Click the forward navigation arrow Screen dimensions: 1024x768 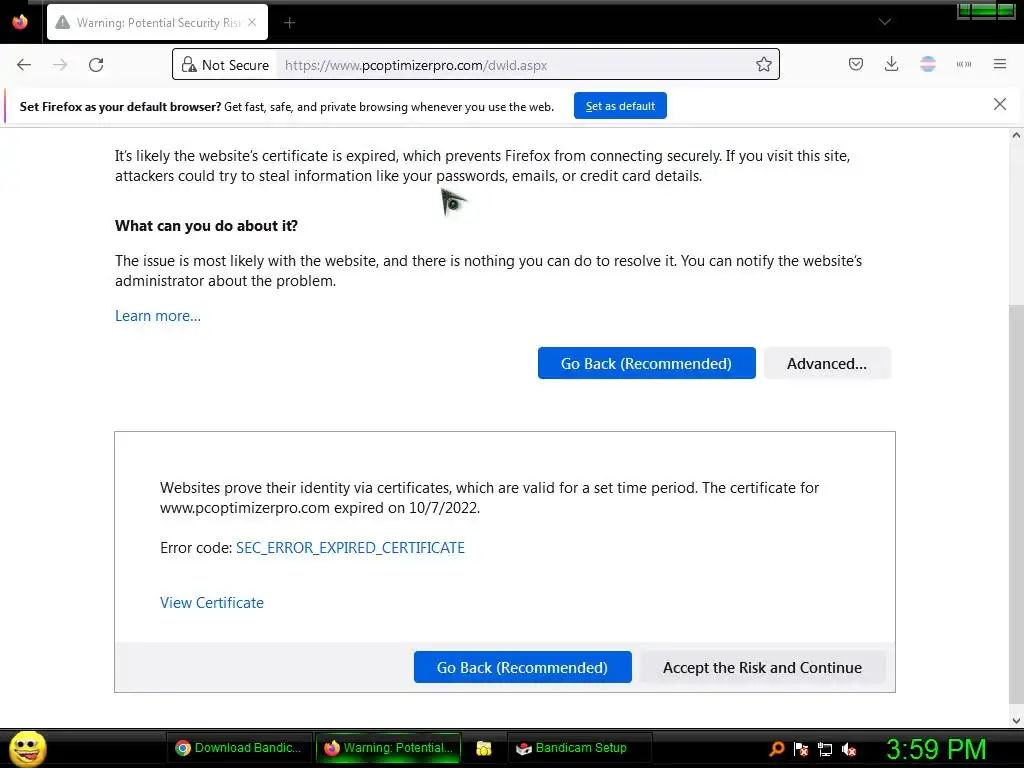[x=60, y=65]
